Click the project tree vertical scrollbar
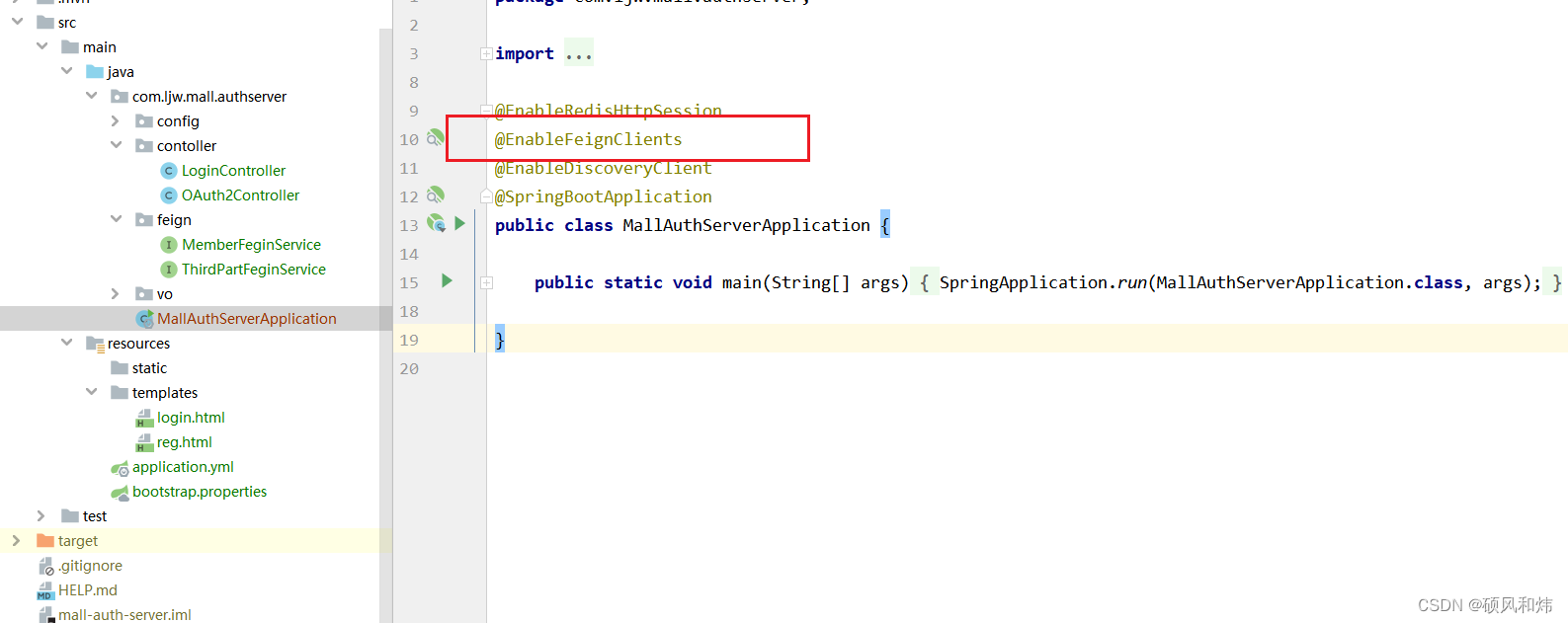 point(385,326)
